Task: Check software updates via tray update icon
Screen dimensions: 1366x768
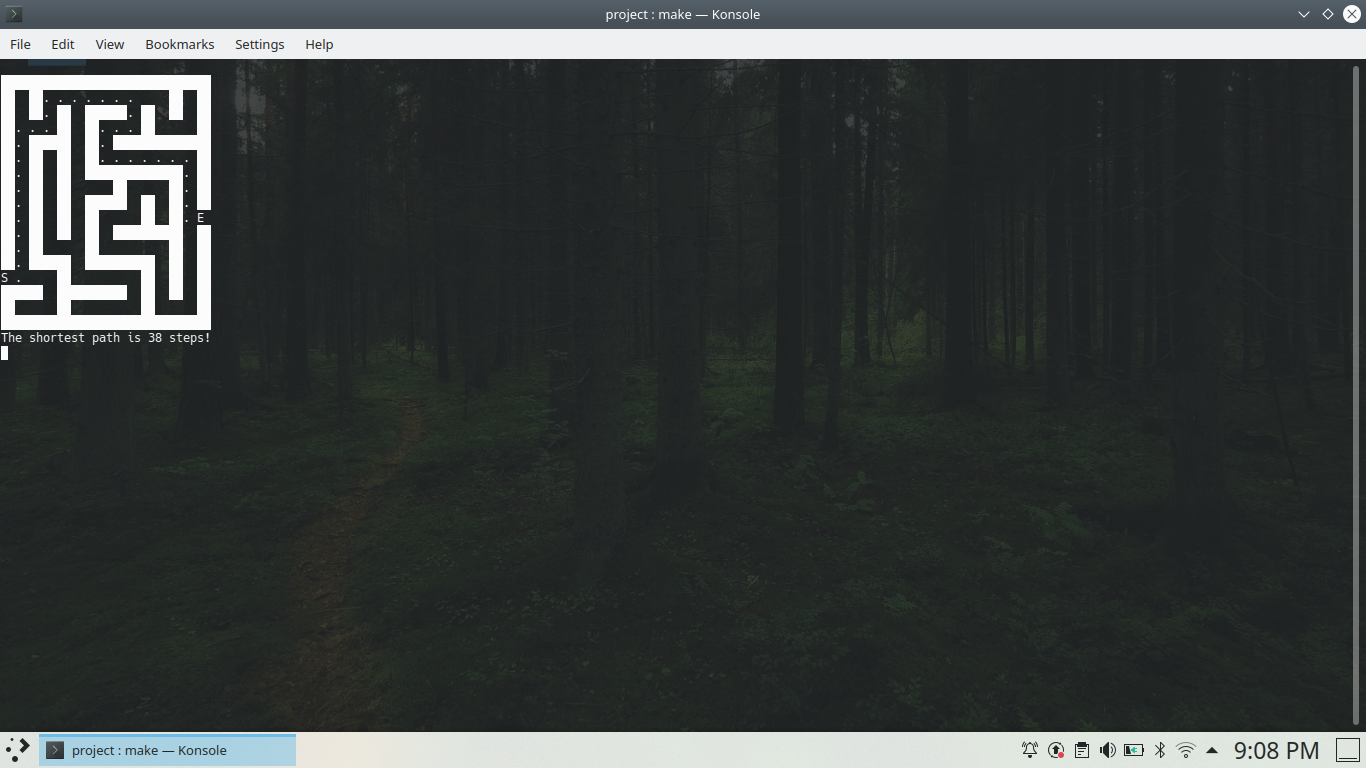Action: pos(1055,749)
